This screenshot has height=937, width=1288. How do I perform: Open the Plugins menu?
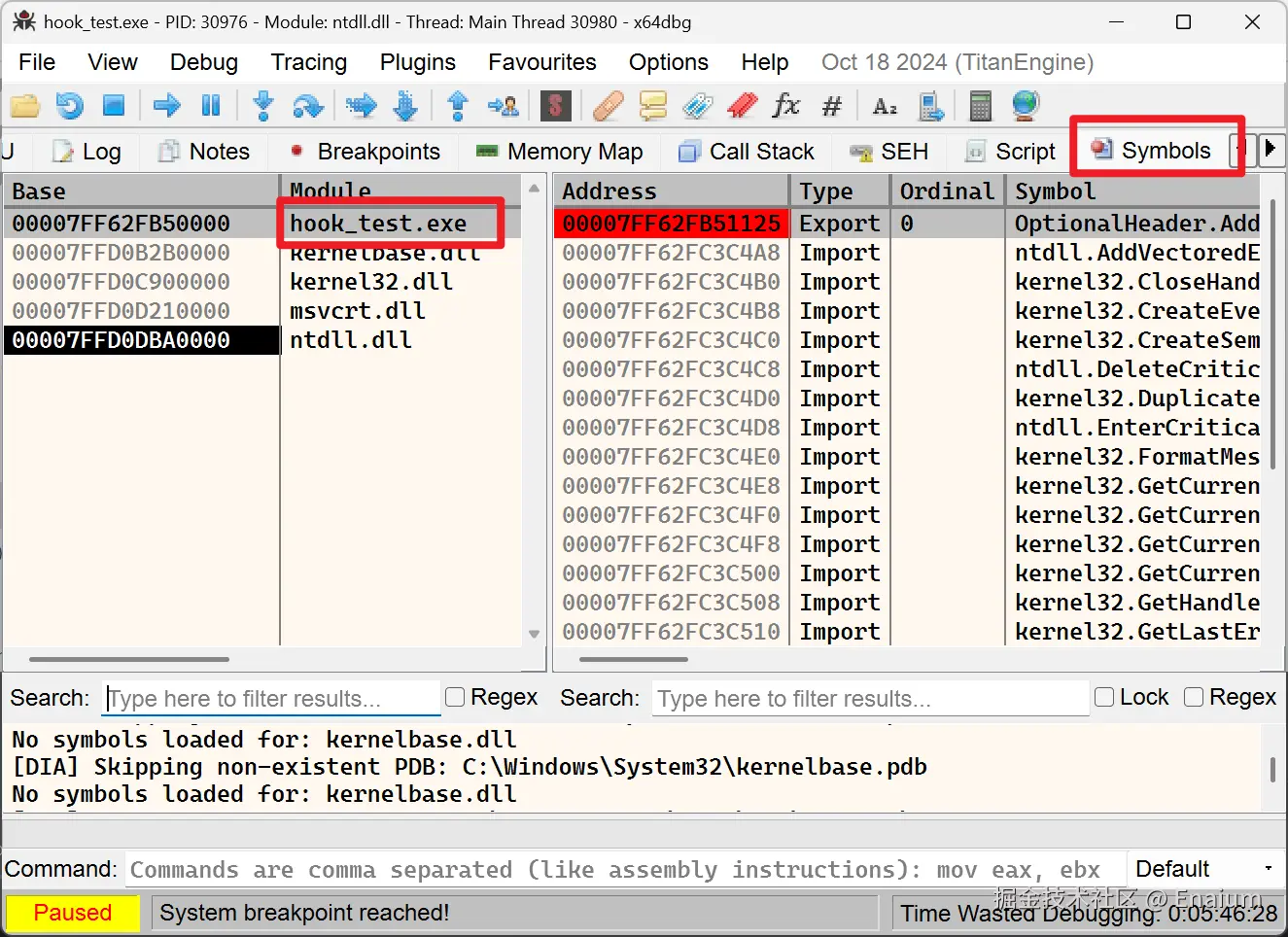[x=418, y=62]
